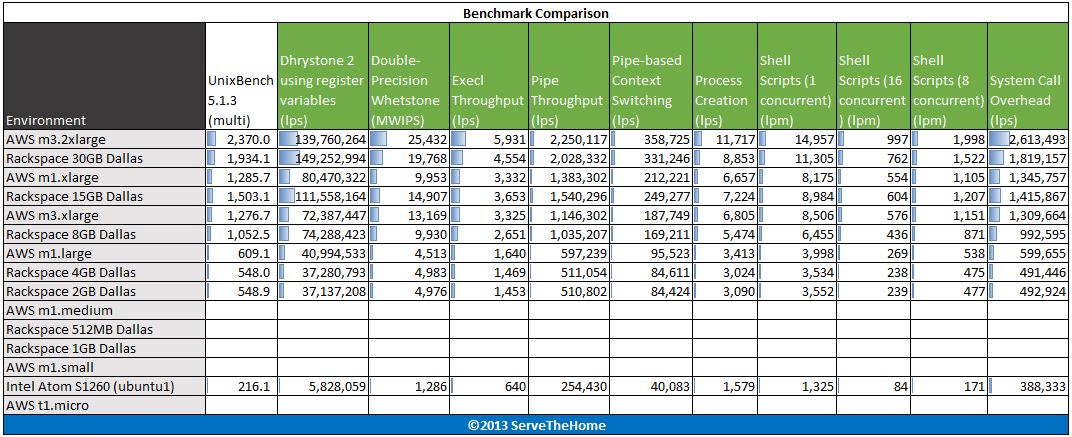Viewport: 1072px width, 437px height.
Task: Select the Process Creation column header
Action: pyautogui.click(x=720, y=90)
